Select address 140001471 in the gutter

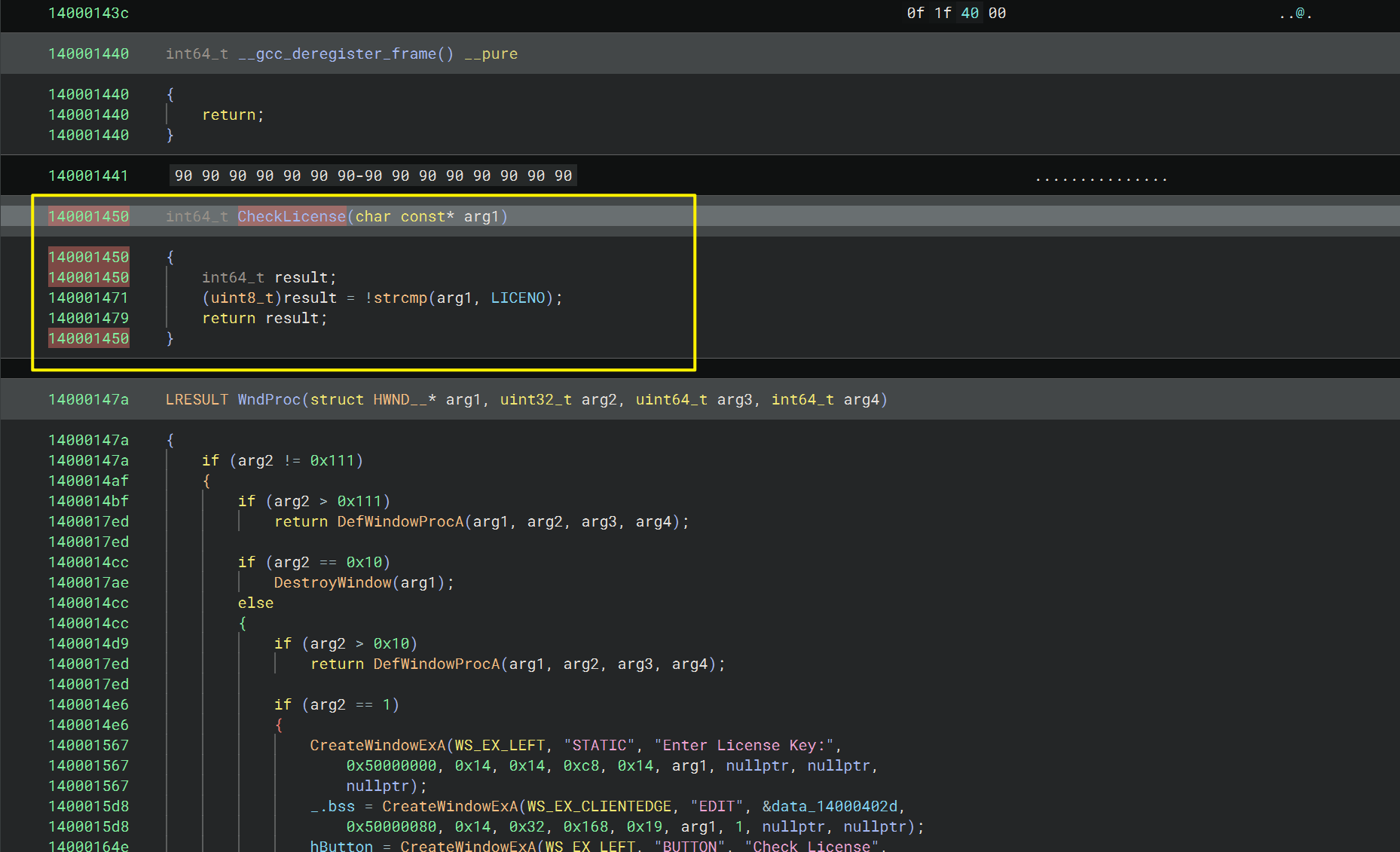[88, 298]
